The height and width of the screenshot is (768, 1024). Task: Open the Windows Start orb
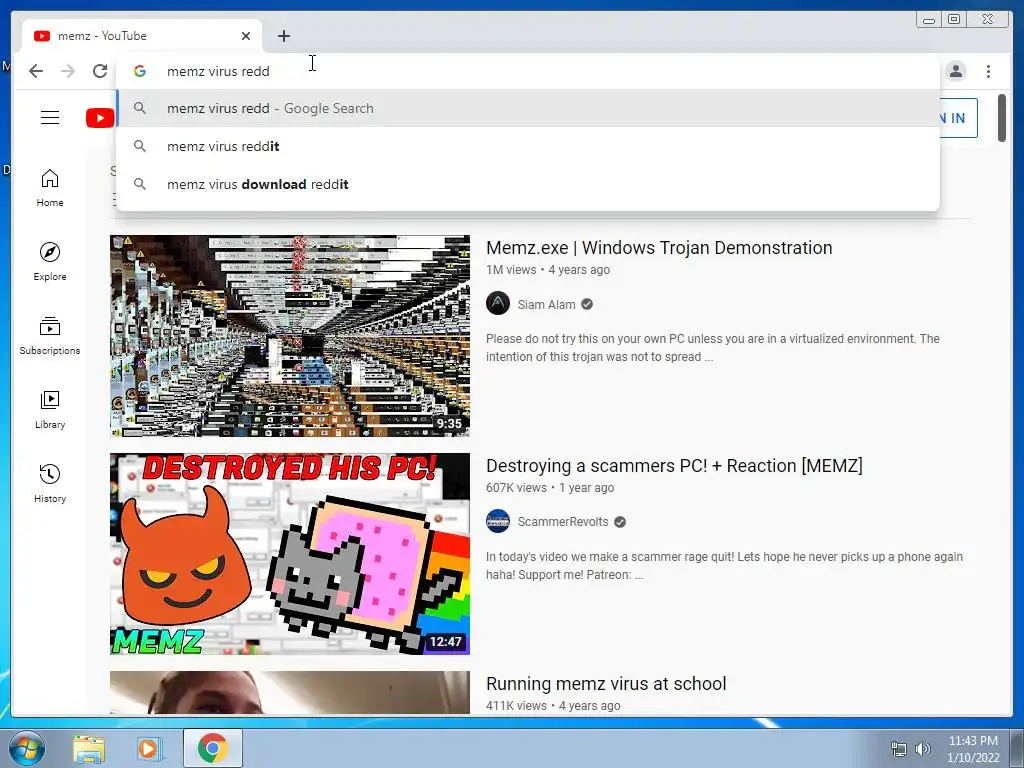click(x=27, y=748)
